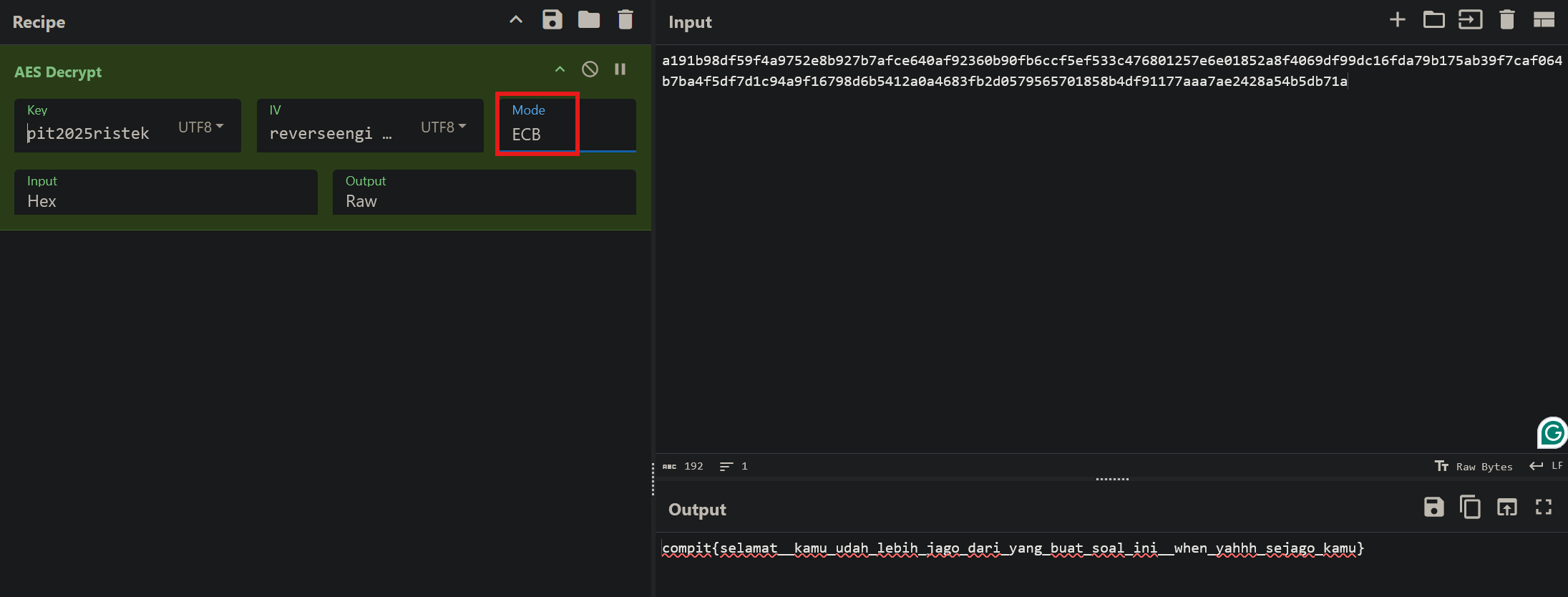Load a saved recipe via folder icon

pyautogui.click(x=588, y=20)
